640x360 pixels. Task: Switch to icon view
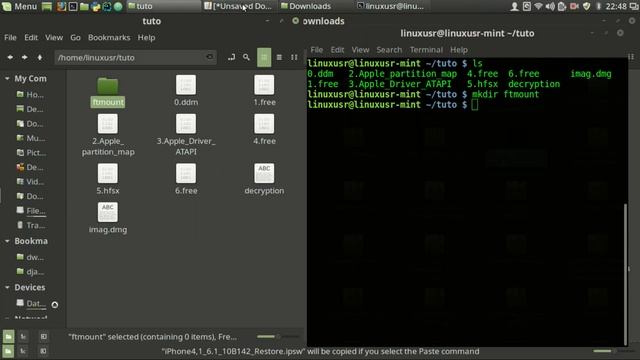[x=264, y=58]
